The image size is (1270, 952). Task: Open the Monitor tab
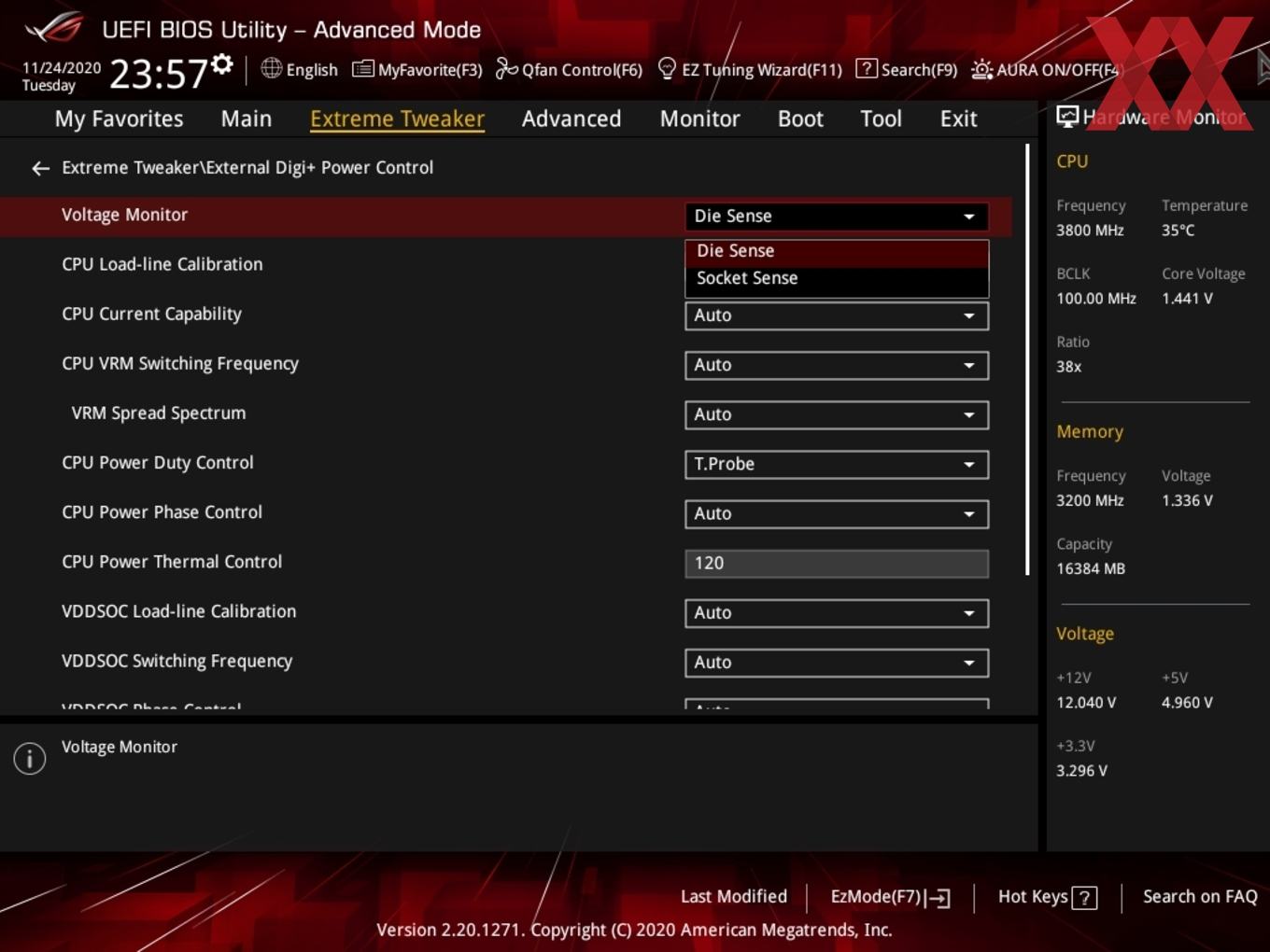click(700, 119)
